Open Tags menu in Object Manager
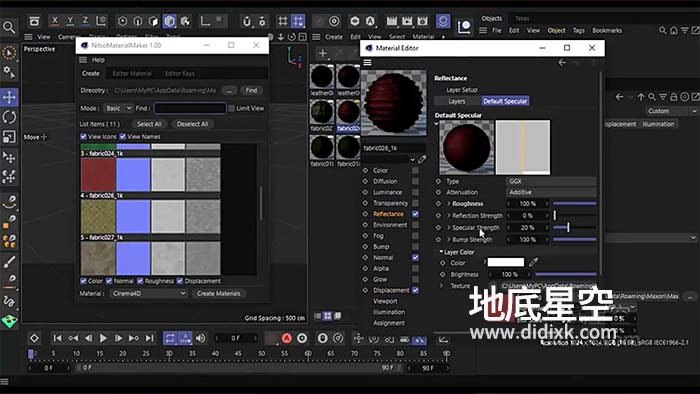 click(579, 30)
